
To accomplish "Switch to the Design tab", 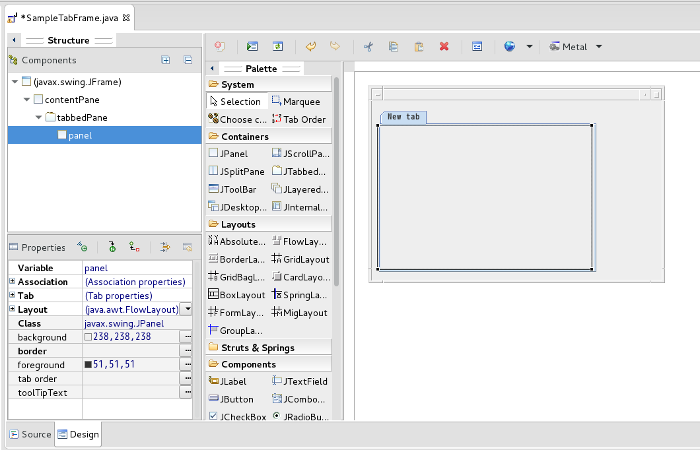I will tap(79, 434).
